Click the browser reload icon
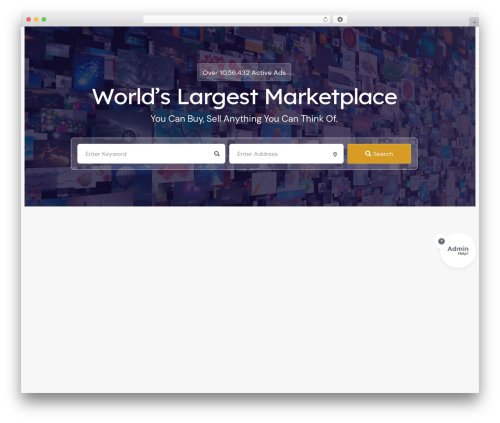Image resolution: width=500 pixels, height=423 pixels. [x=325, y=19]
